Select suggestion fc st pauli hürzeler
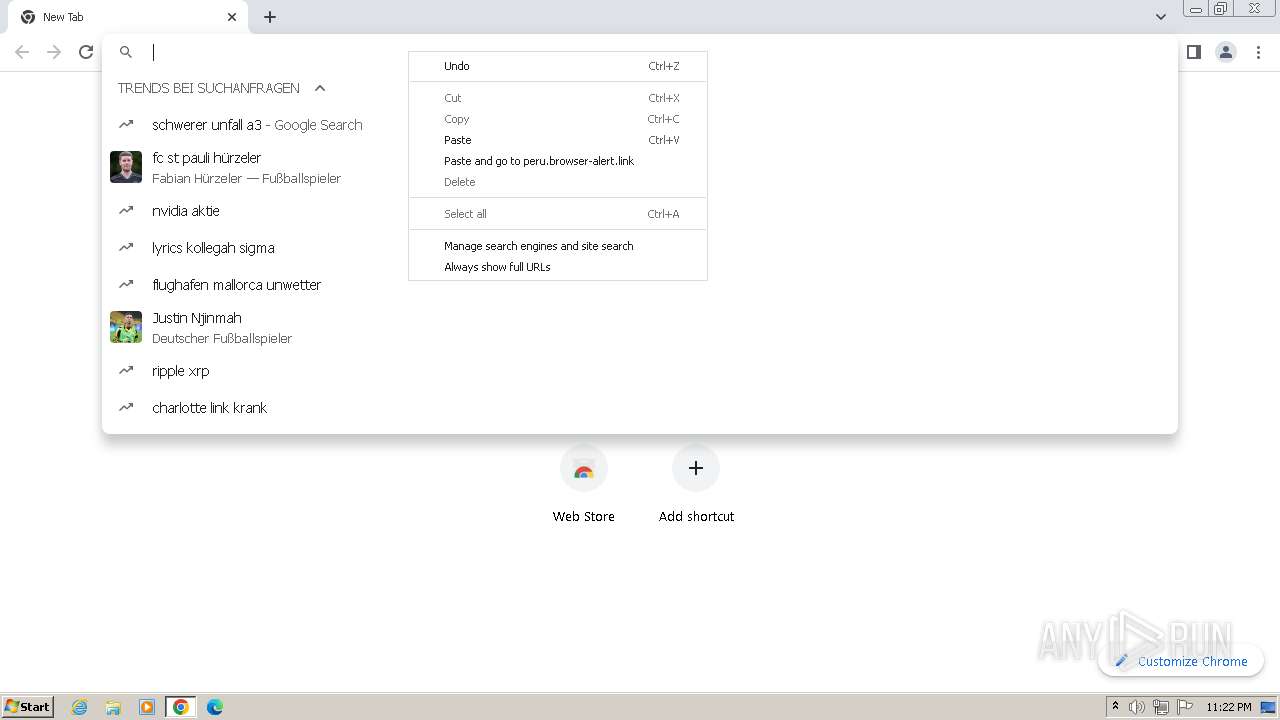The width and height of the screenshot is (1280, 720). pos(640,167)
